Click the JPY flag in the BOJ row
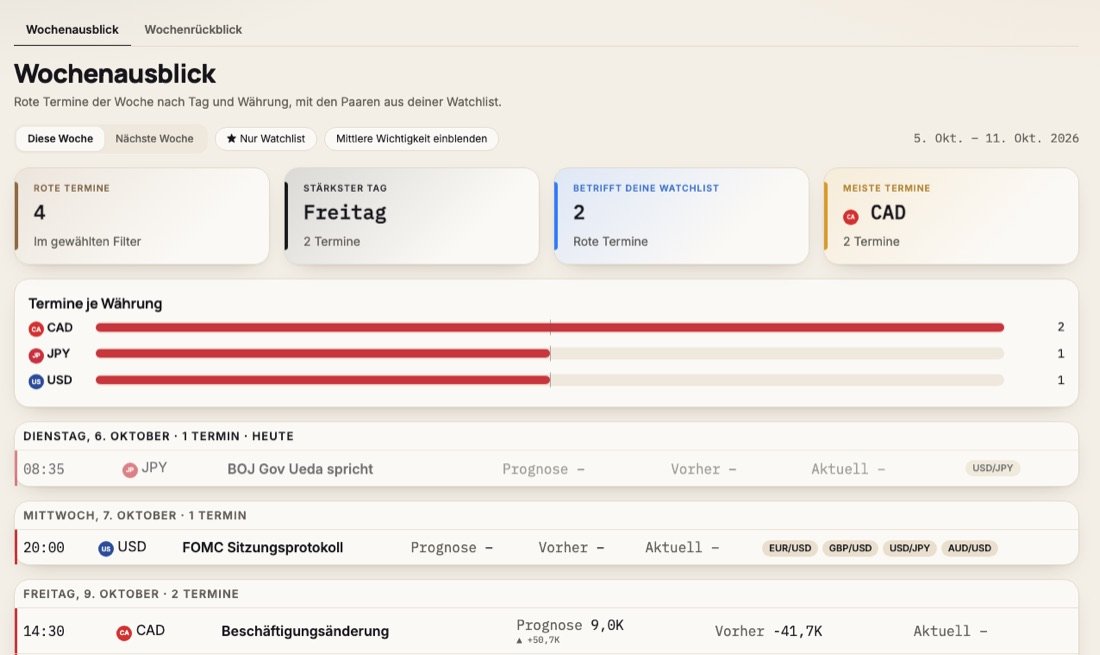This screenshot has width=1100, height=655. point(130,470)
